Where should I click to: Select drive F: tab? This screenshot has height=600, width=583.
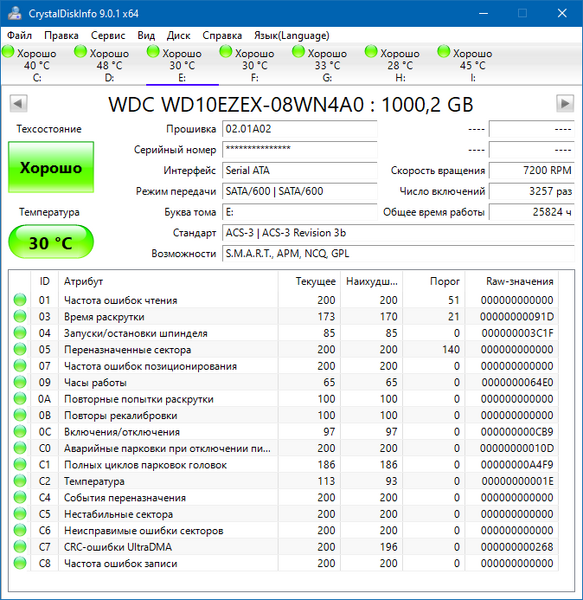(247, 64)
